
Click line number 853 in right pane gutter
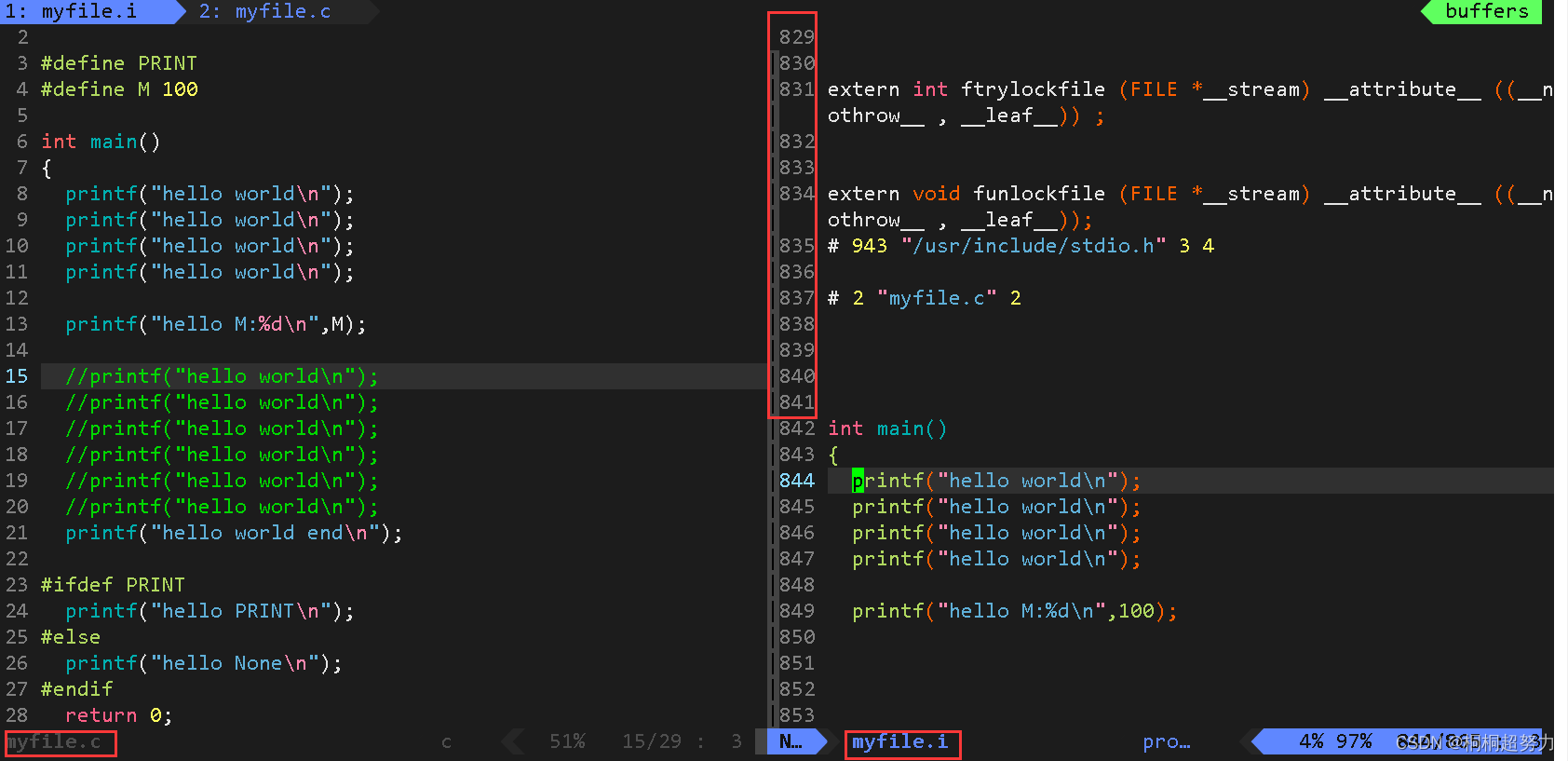(797, 715)
